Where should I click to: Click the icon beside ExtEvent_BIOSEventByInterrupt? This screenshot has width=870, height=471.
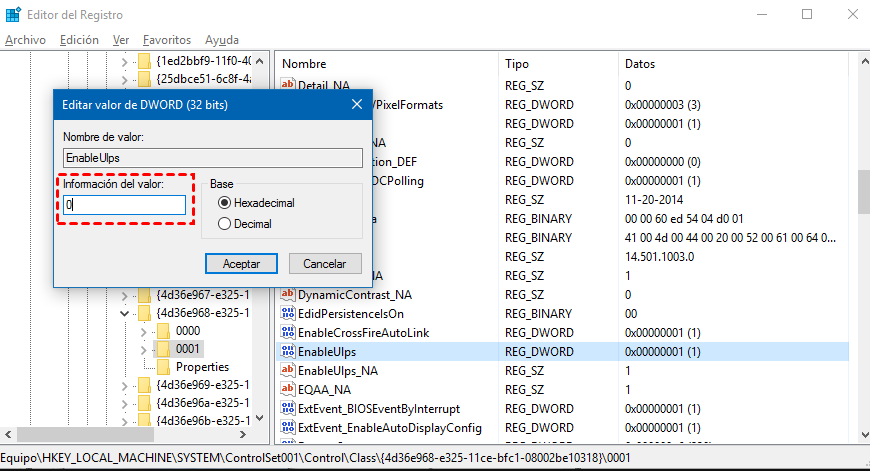pos(288,409)
